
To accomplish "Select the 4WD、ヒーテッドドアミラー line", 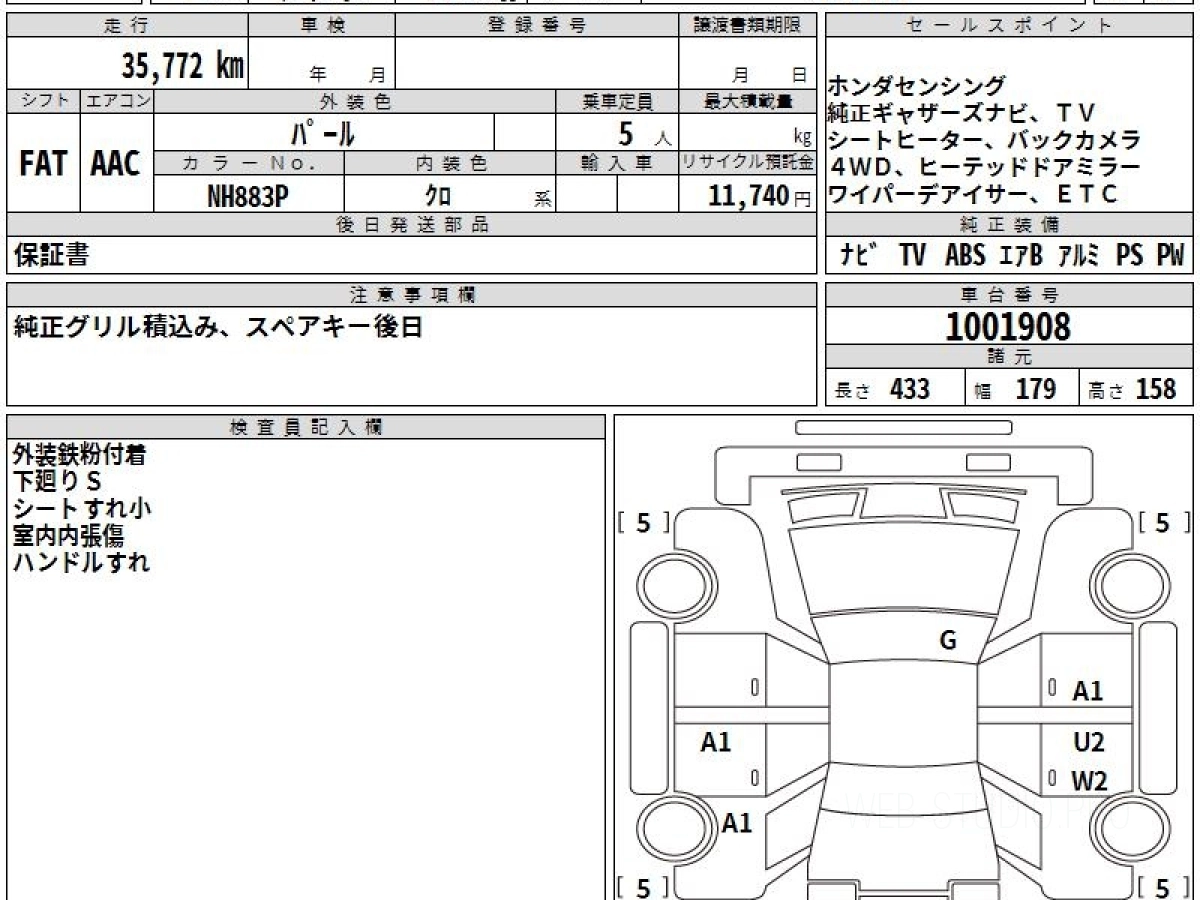I will 984,168.
